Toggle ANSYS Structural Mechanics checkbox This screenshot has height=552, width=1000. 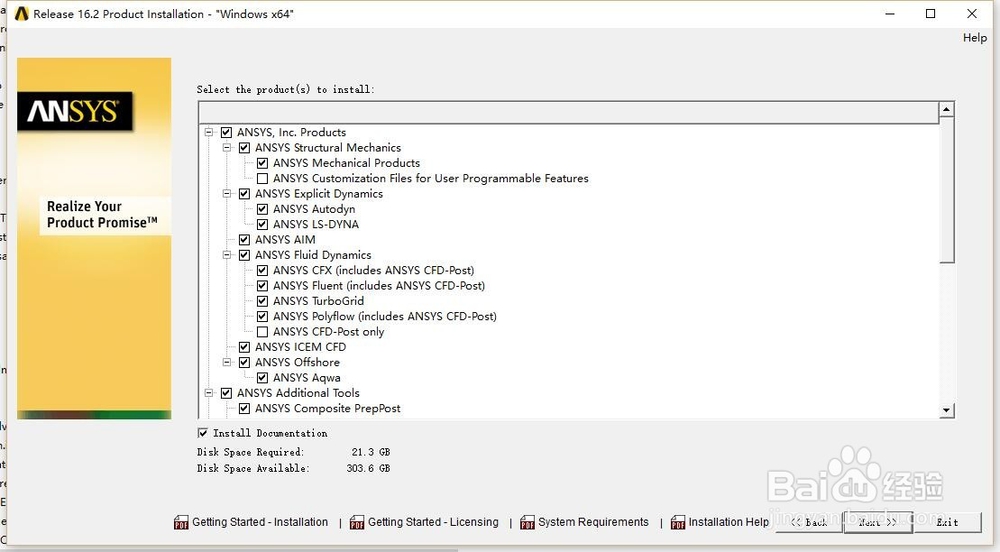click(244, 148)
